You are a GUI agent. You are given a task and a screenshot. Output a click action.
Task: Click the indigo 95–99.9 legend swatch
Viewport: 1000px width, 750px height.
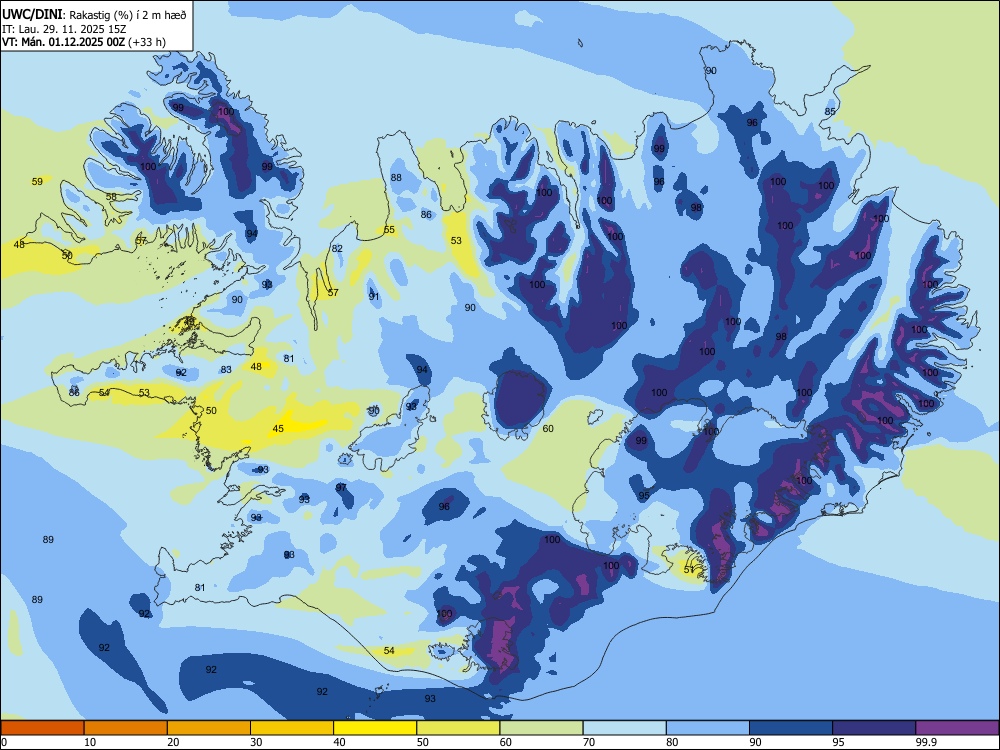pos(874,727)
